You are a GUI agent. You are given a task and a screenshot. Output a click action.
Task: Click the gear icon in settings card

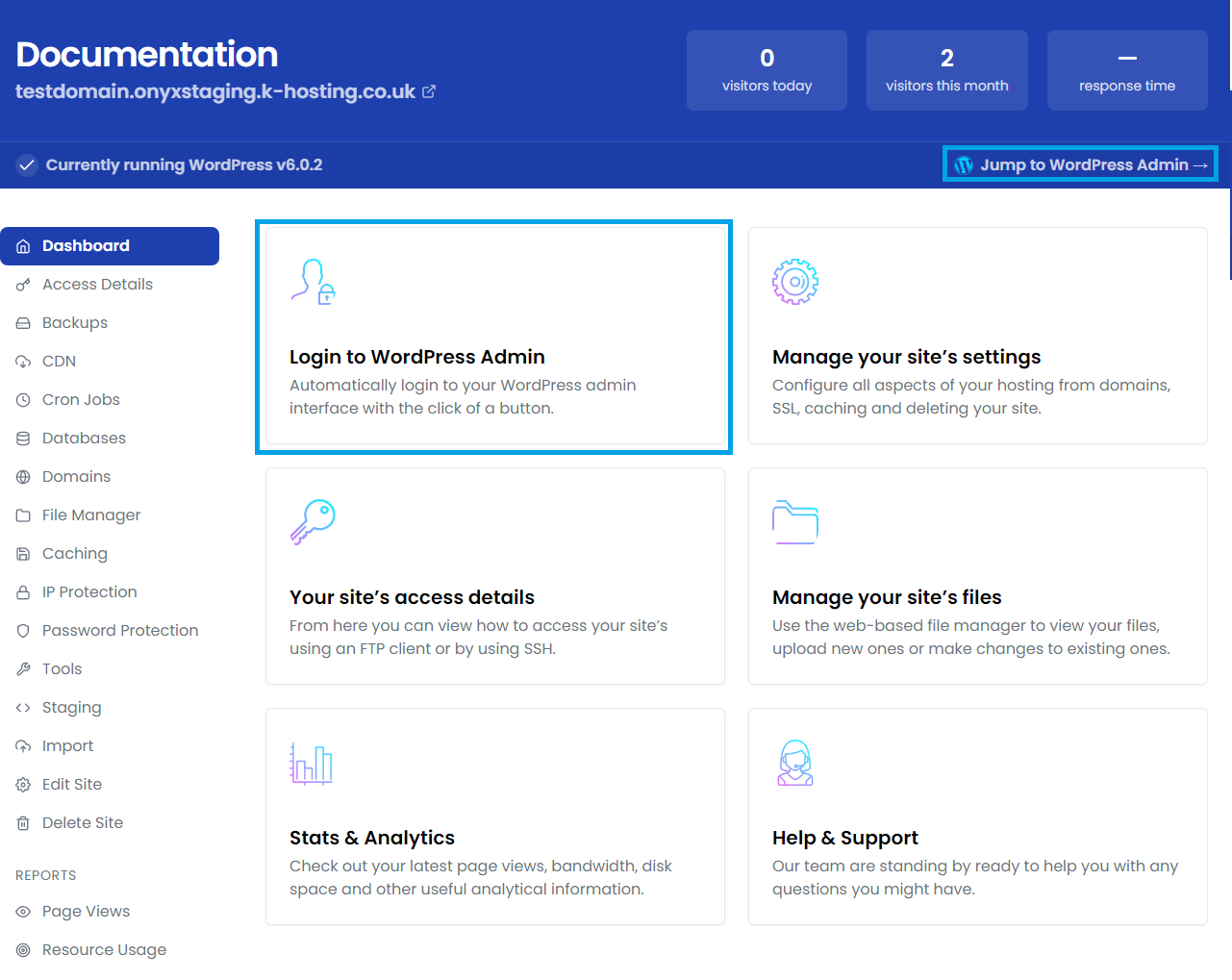(x=795, y=282)
